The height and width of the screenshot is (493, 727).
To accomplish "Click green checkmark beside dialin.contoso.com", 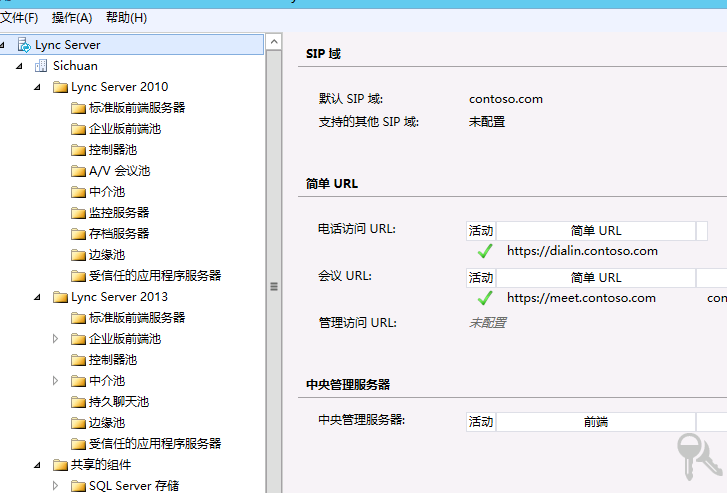I will (485, 251).
